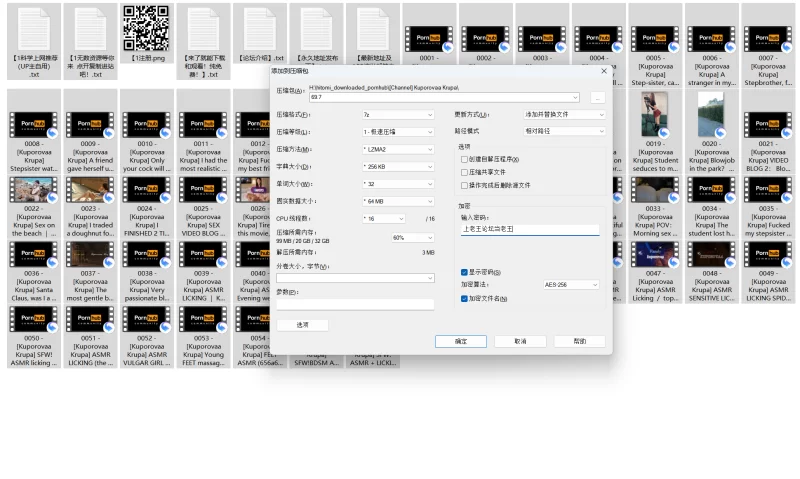800x479 pixels.
Task: Click the 确定 OK button
Action: click(461, 341)
